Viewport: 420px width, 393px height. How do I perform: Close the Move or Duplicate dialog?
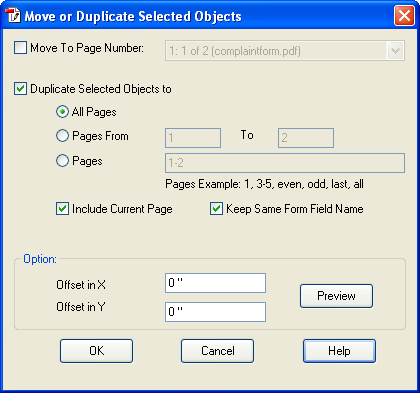404,16
